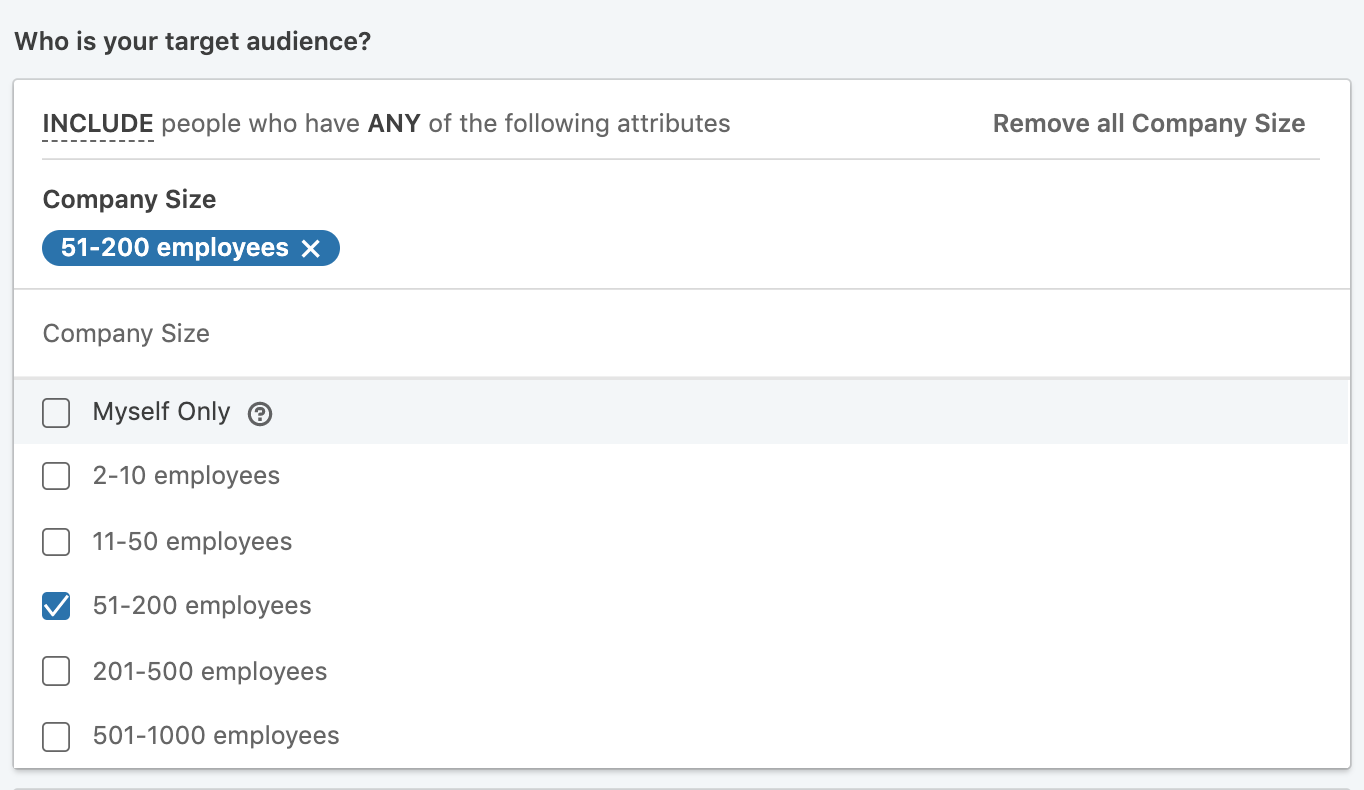Click the 501-1000 employees option label
Viewport: 1364px width, 790px height.
point(216,736)
